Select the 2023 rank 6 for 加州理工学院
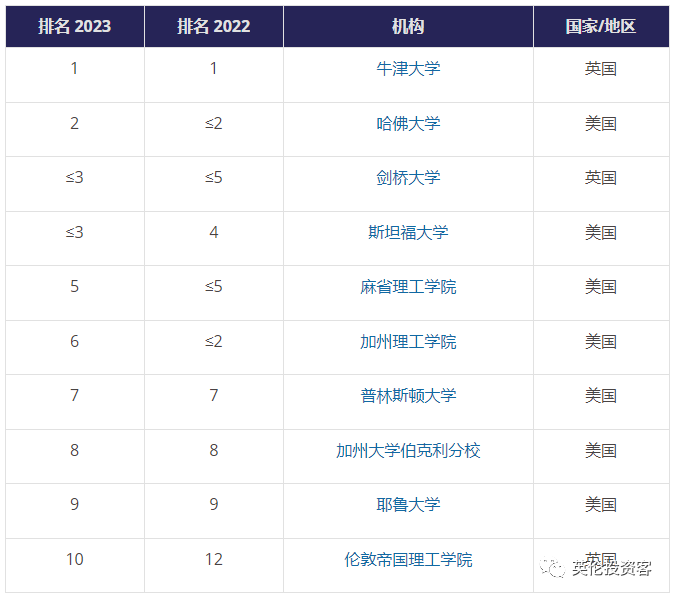 [x=75, y=341]
